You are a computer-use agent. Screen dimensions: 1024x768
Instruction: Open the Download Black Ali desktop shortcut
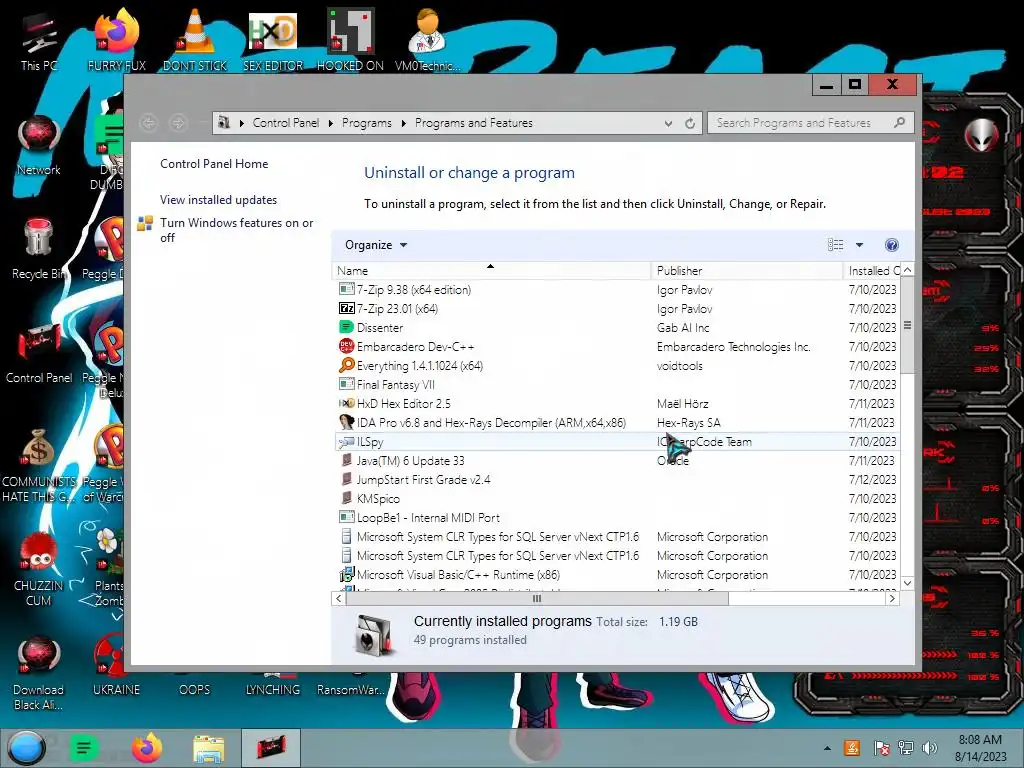pos(39,673)
